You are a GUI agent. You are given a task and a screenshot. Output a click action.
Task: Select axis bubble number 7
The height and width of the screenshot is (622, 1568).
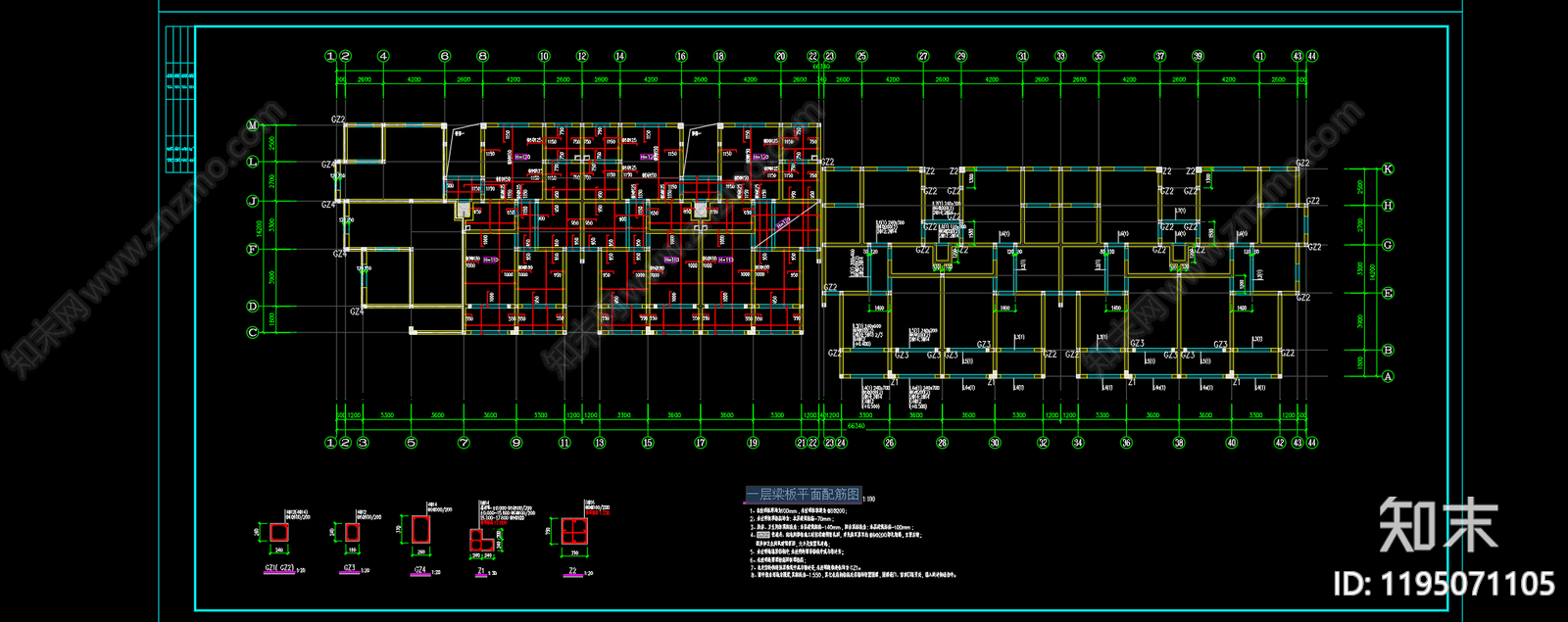click(x=464, y=443)
